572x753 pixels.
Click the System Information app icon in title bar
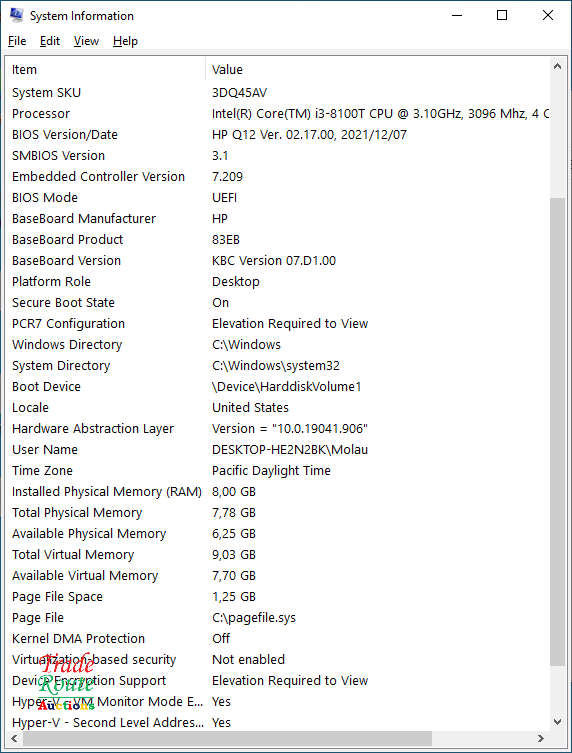click(x=16, y=15)
